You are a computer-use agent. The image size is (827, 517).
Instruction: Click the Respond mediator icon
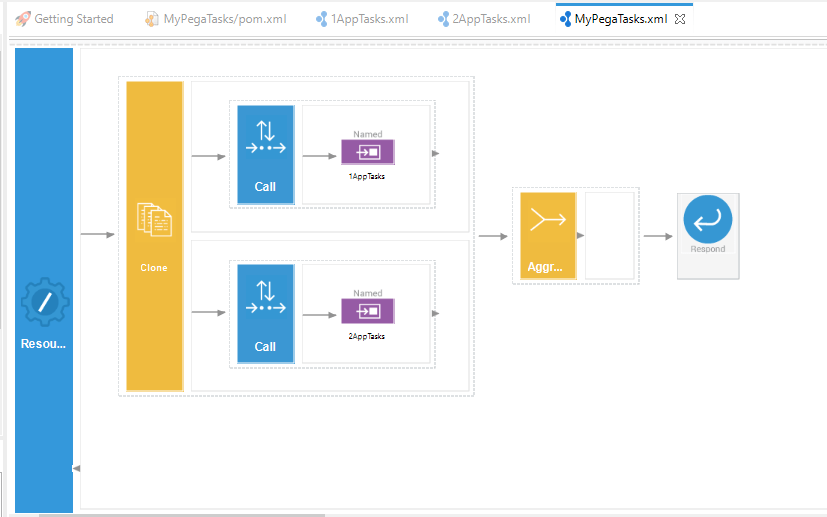click(707, 222)
